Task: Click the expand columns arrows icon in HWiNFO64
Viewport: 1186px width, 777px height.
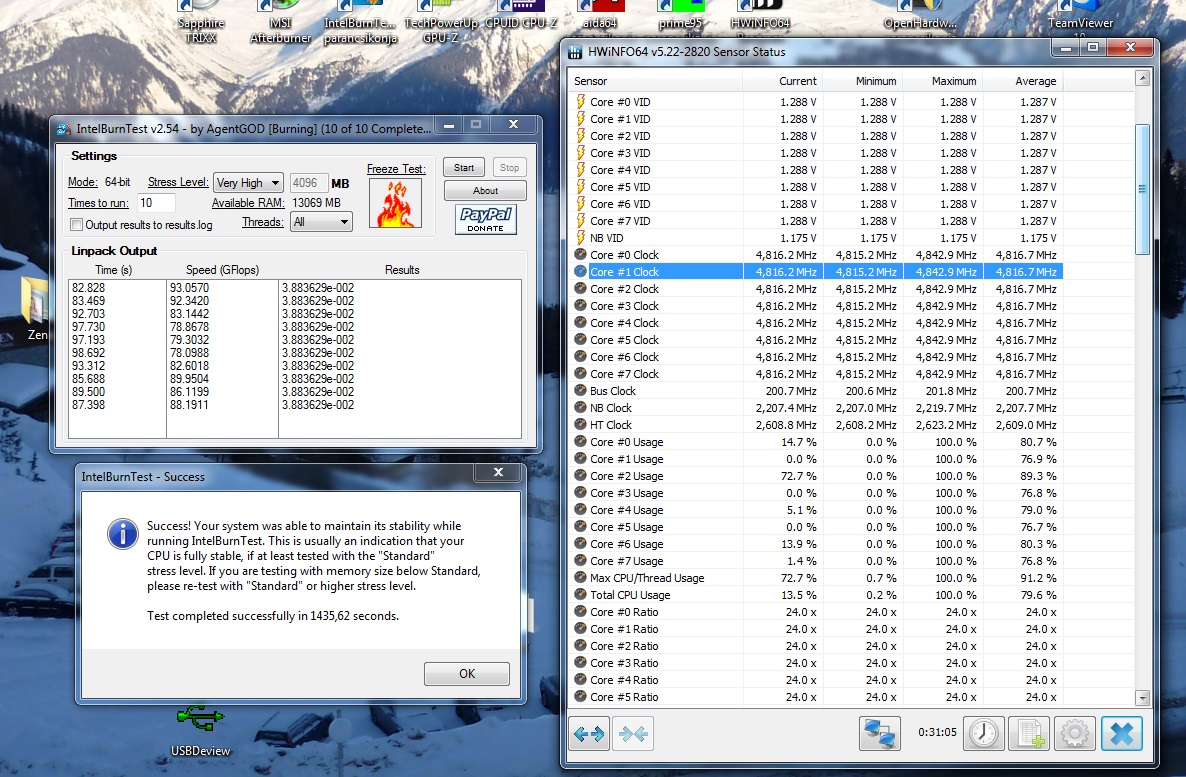Action: point(588,733)
